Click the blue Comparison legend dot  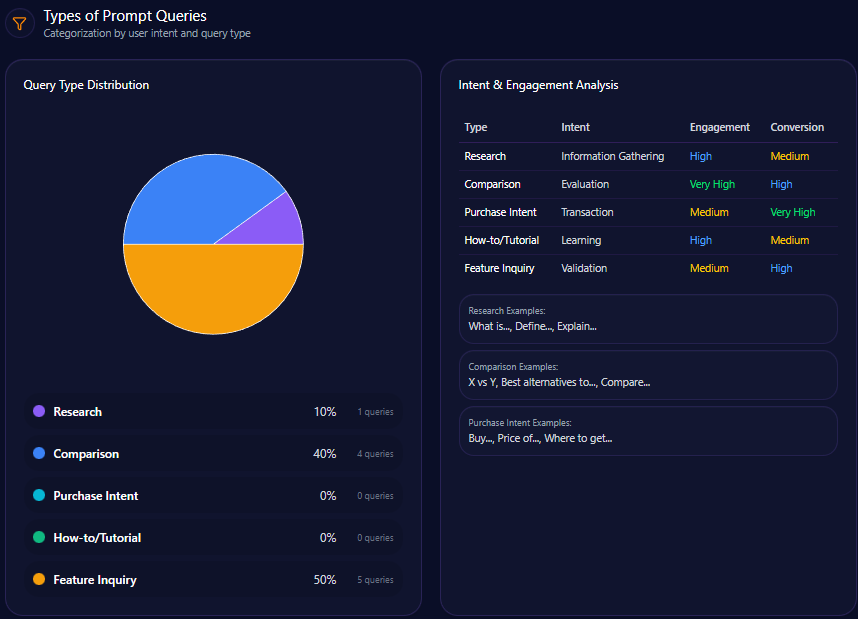point(39,454)
